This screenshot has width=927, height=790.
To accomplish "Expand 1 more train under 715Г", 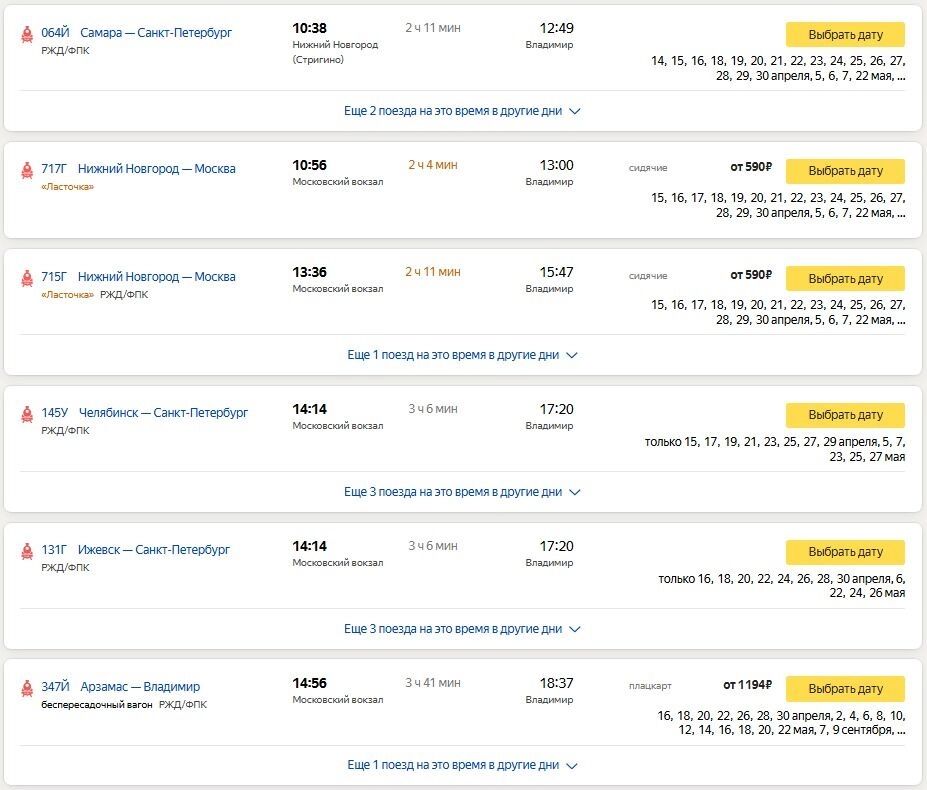I will pos(462,355).
